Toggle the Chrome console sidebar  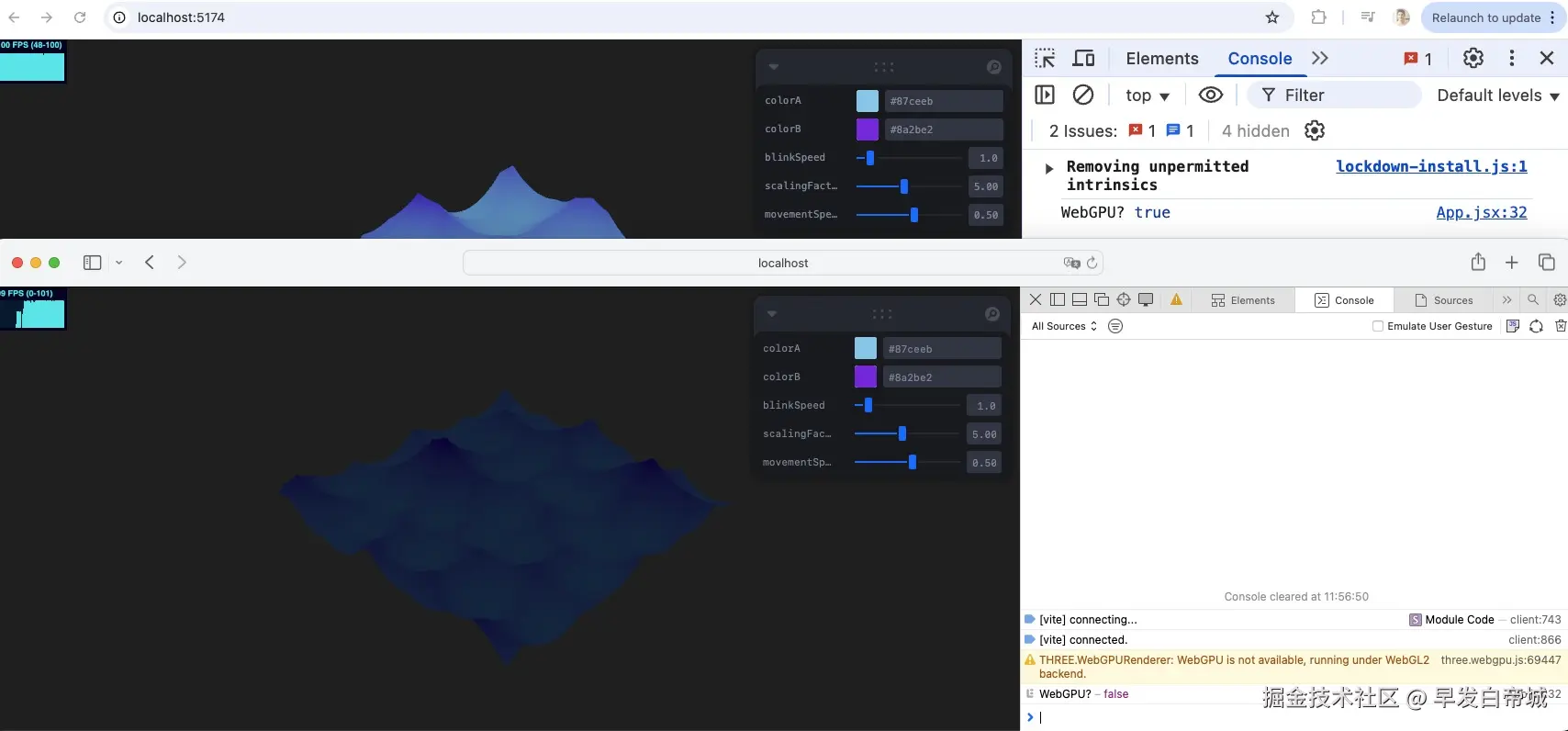(1045, 95)
